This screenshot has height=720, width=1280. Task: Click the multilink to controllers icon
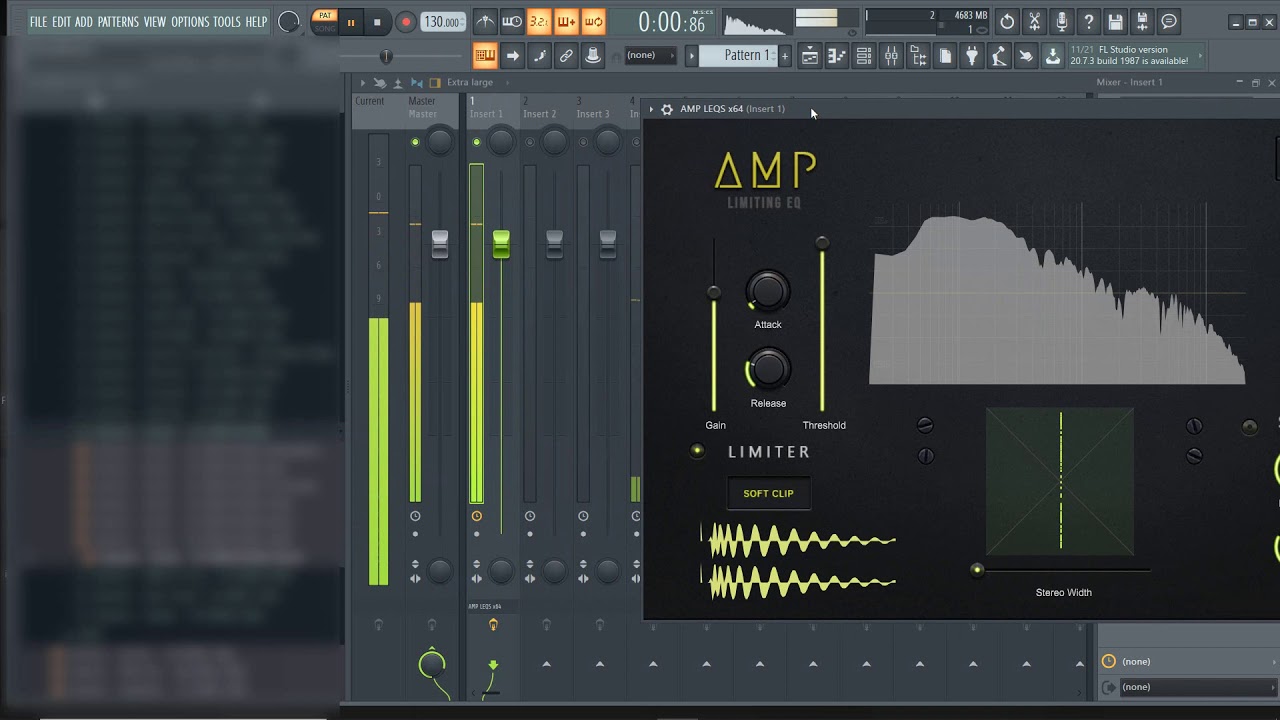pyautogui.click(x=566, y=56)
